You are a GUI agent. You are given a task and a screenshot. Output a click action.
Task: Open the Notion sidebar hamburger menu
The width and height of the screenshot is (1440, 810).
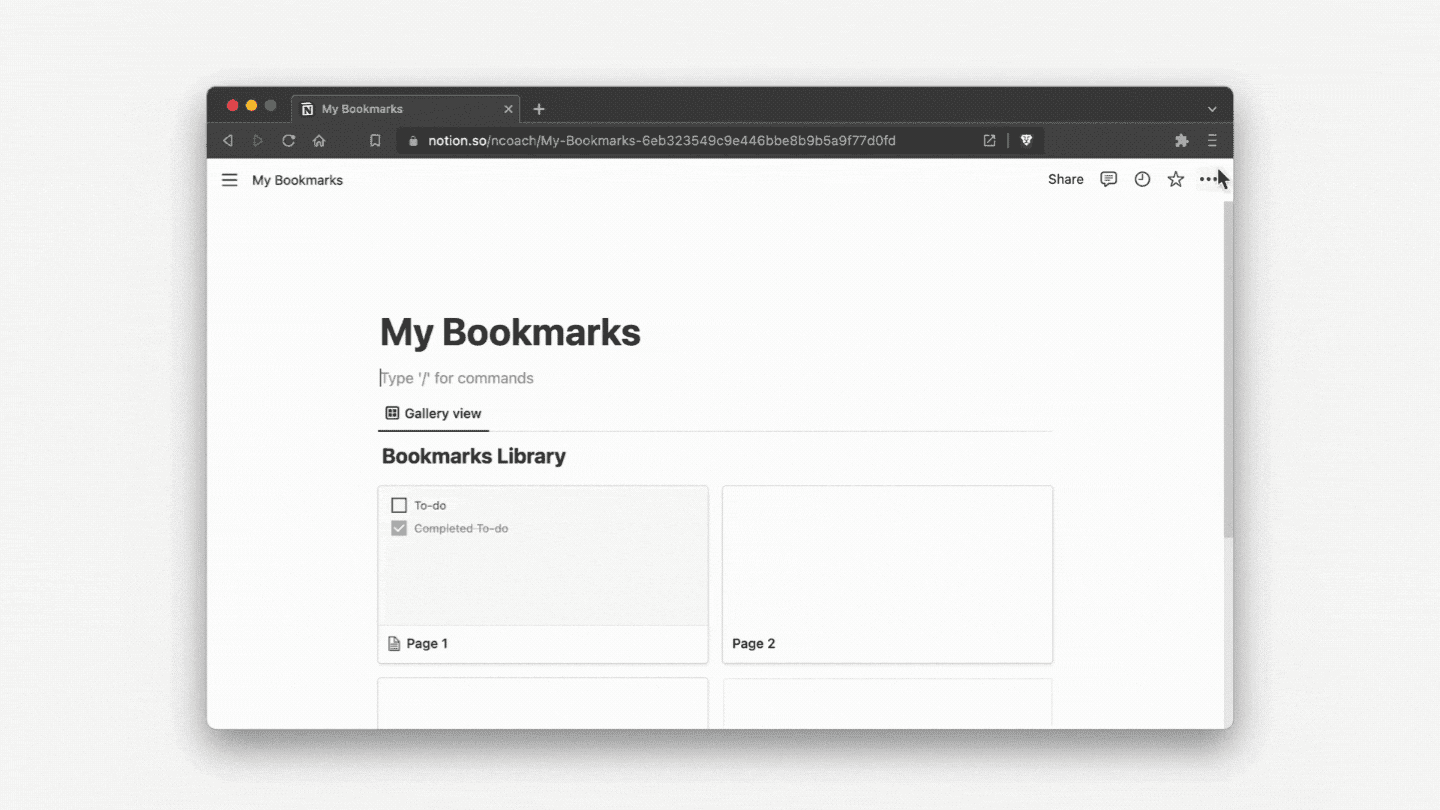tap(229, 180)
